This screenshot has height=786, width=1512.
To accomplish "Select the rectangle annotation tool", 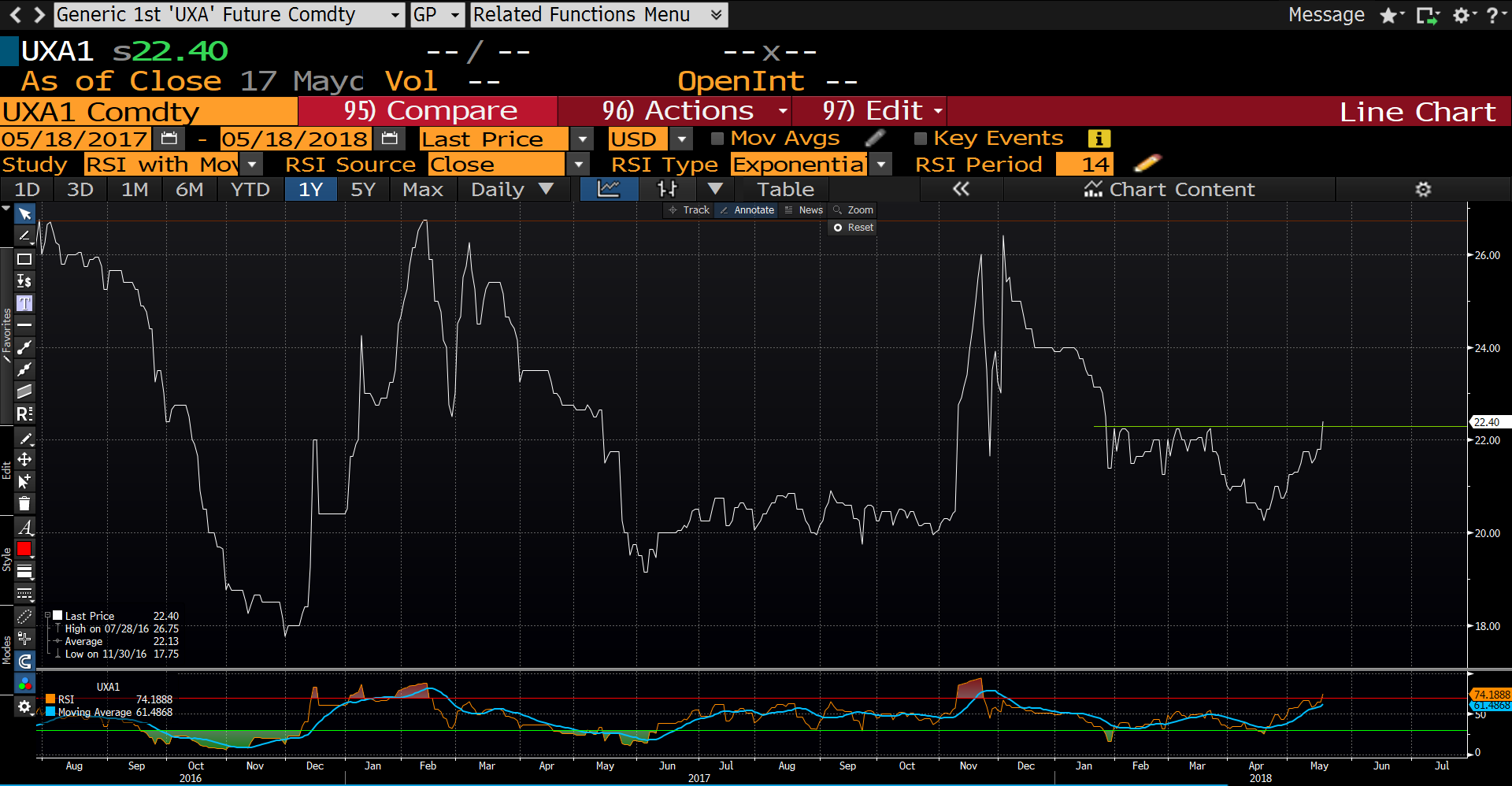I will click(x=24, y=259).
